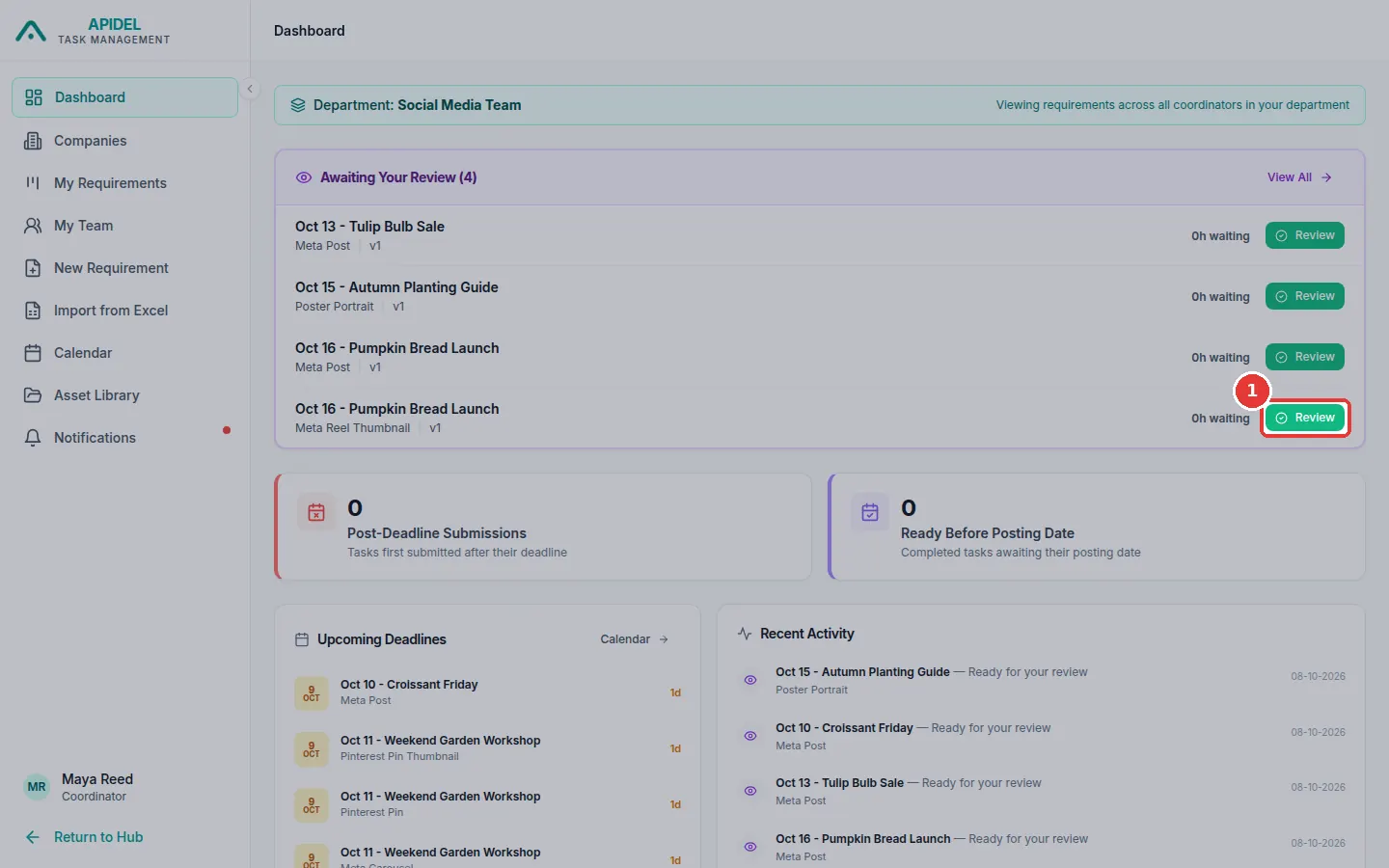Click the Upcoming Deadlines calendar icon
The width and height of the screenshot is (1389, 868).
coord(302,639)
